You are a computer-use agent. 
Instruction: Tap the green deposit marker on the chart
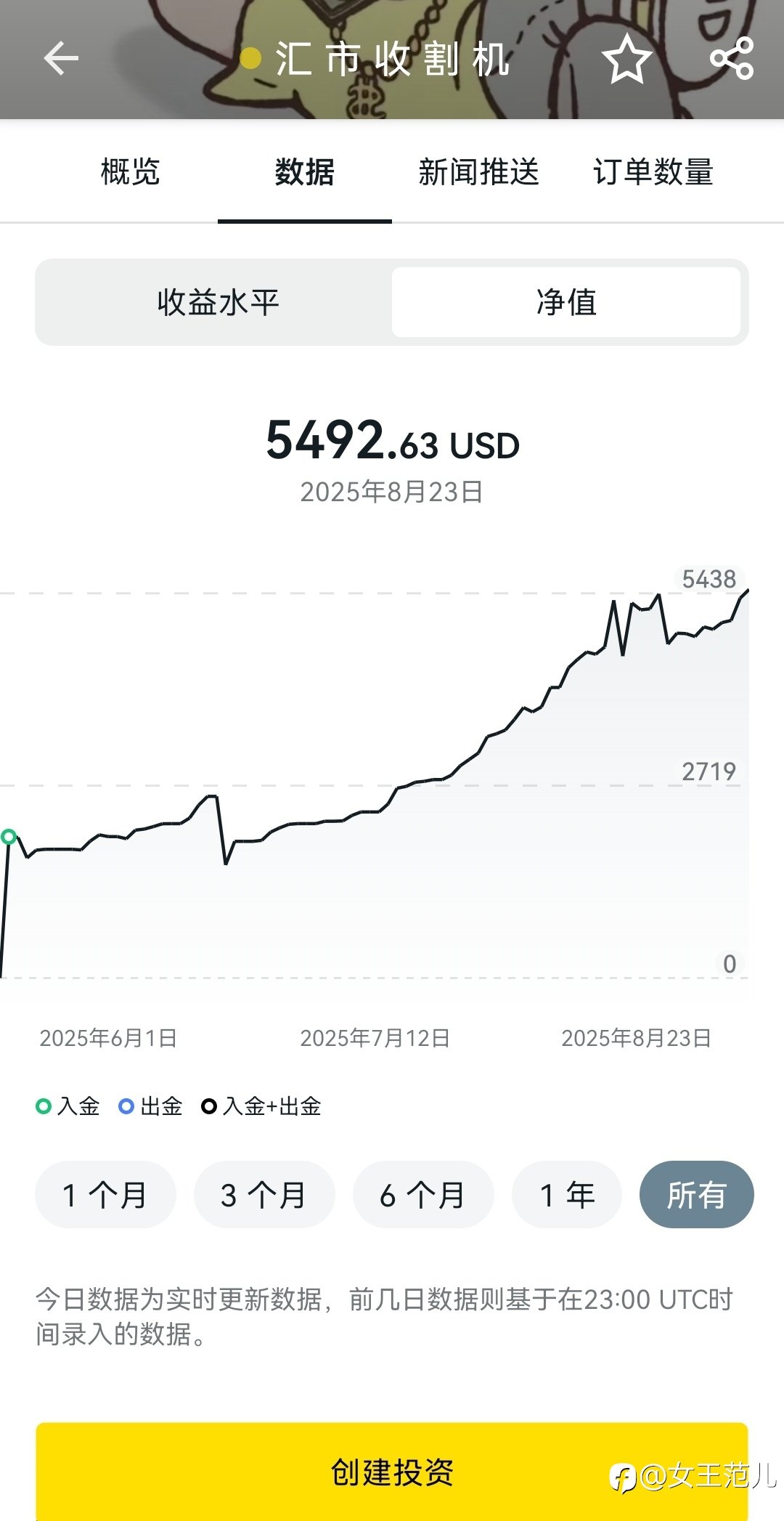coord(9,837)
